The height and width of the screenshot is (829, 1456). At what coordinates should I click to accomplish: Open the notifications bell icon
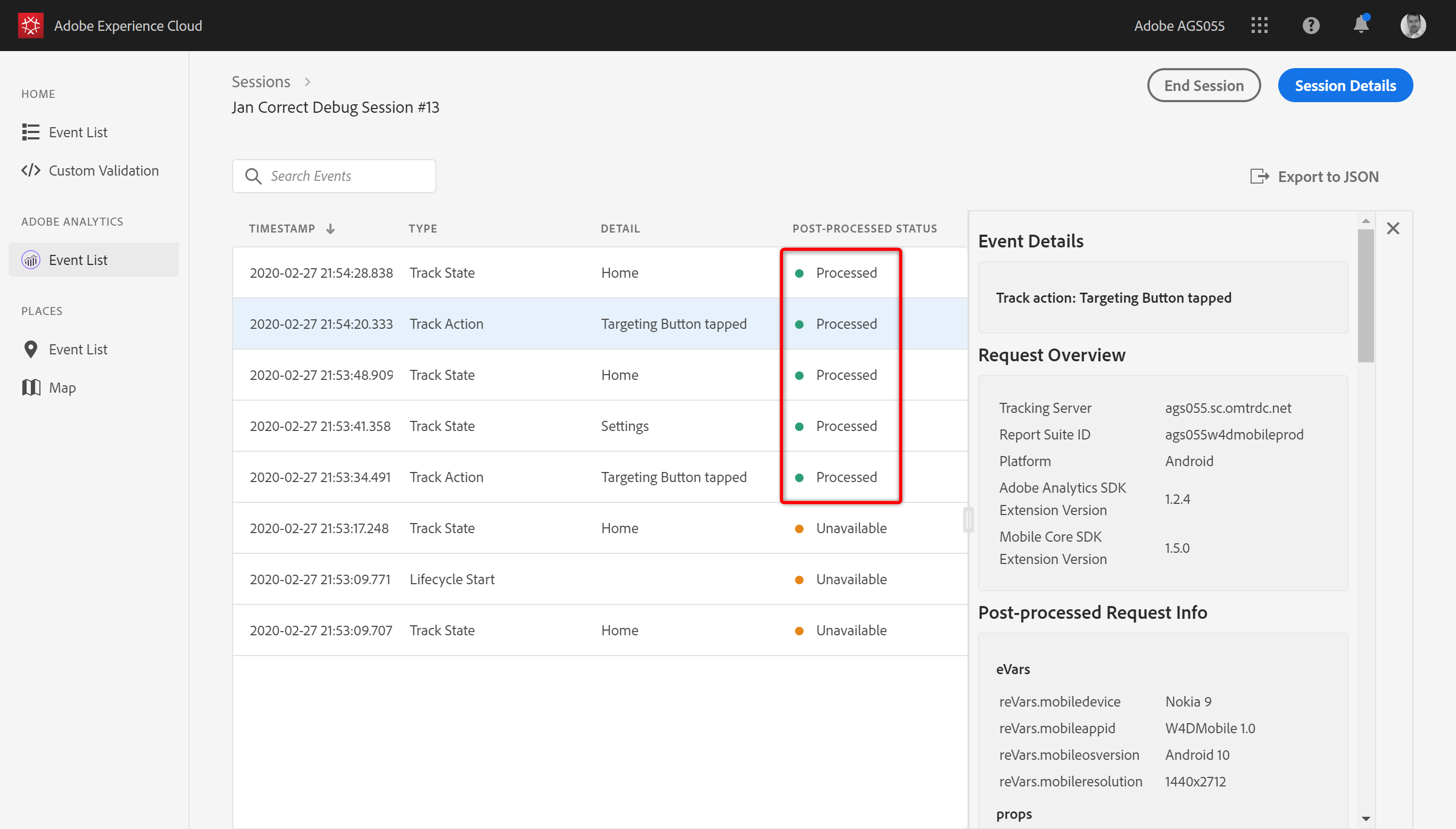click(1360, 26)
